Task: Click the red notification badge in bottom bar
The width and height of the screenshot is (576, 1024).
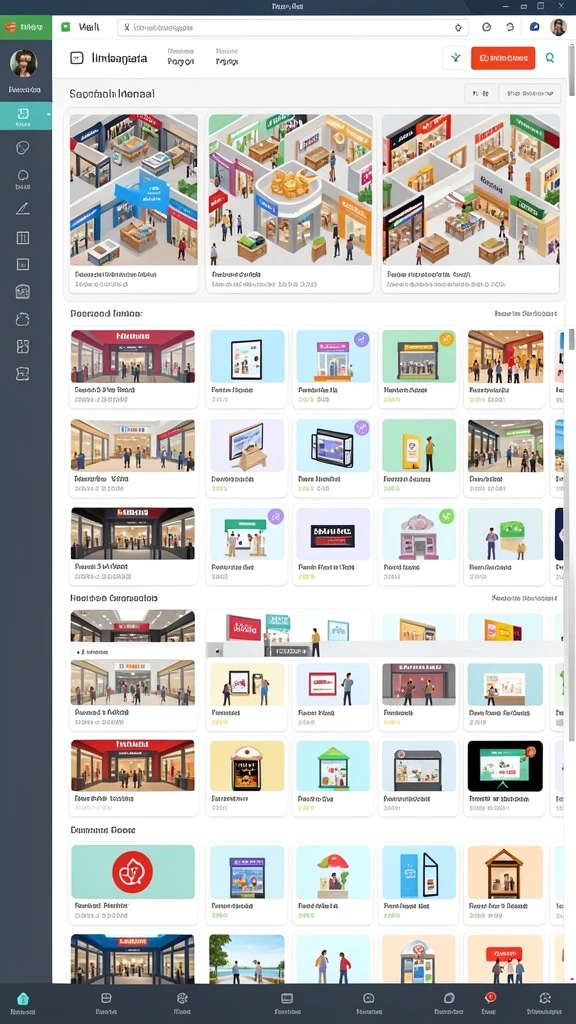Action: click(x=490, y=997)
